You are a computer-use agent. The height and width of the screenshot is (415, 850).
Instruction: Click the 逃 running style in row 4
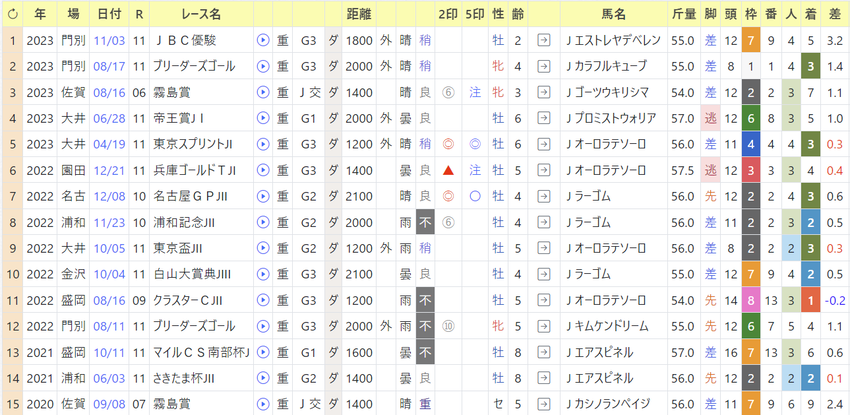[711, 118]
